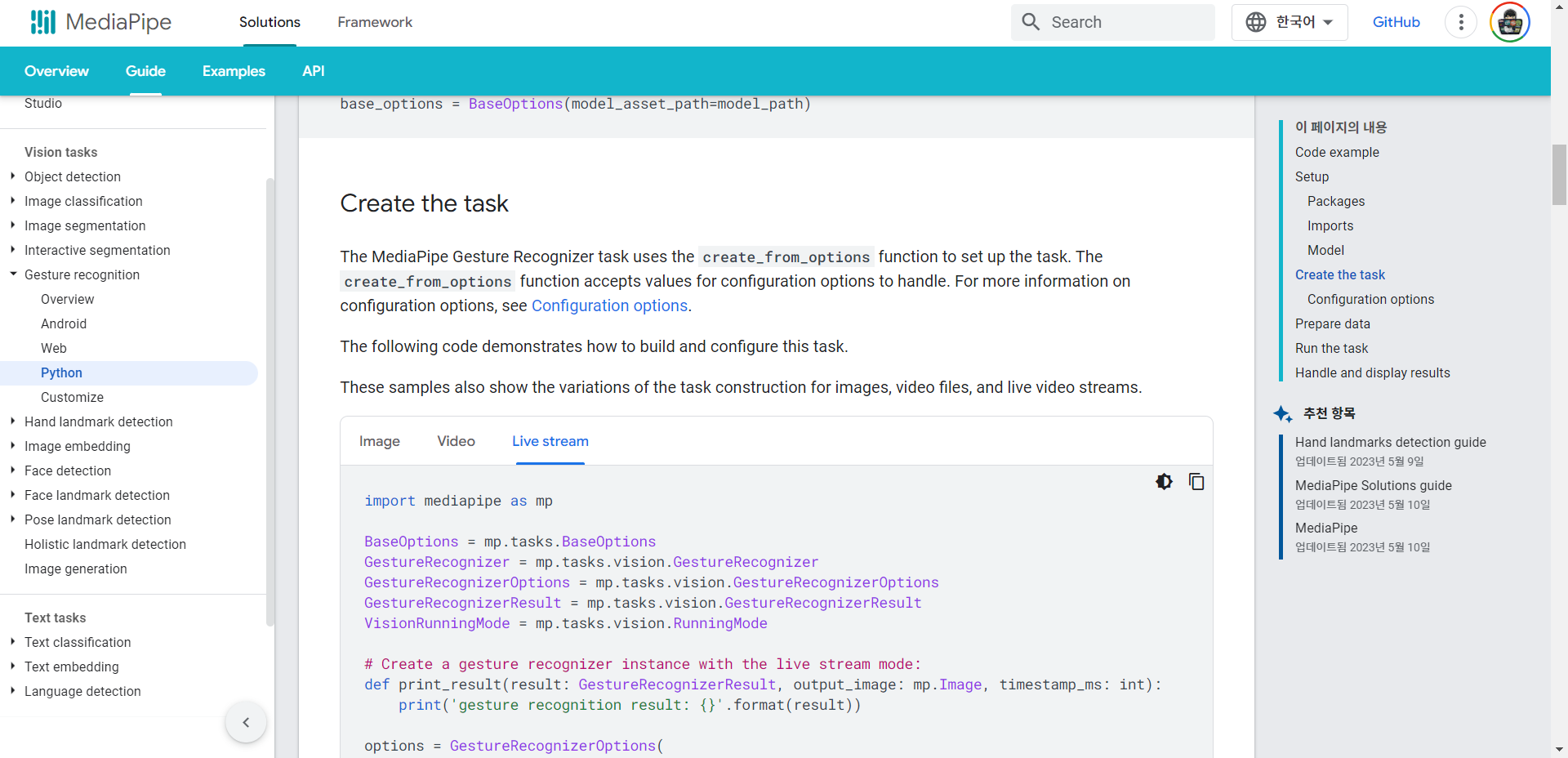Jump to Code example section
Viewport: 1568px width, 758px height.
point(1337,152)
